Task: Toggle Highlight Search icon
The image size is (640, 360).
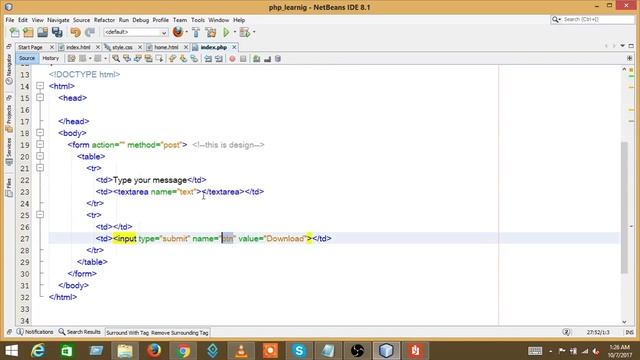Action: (x=148, y=59)
